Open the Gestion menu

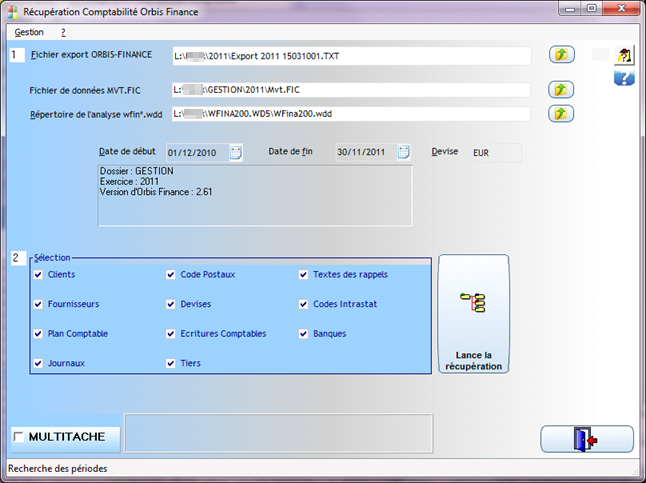click(x=29, y=32)
